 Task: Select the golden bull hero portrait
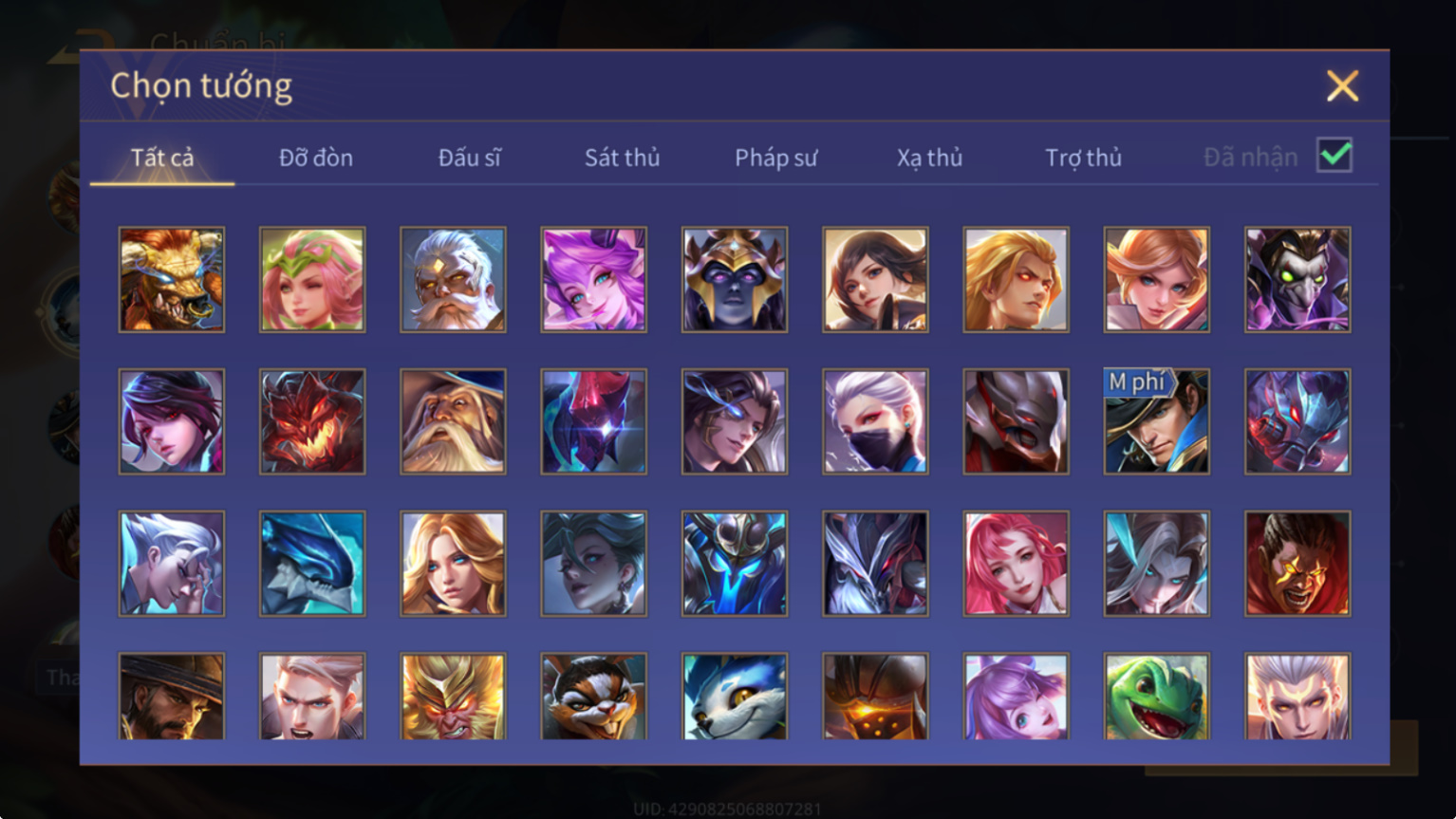172,279
